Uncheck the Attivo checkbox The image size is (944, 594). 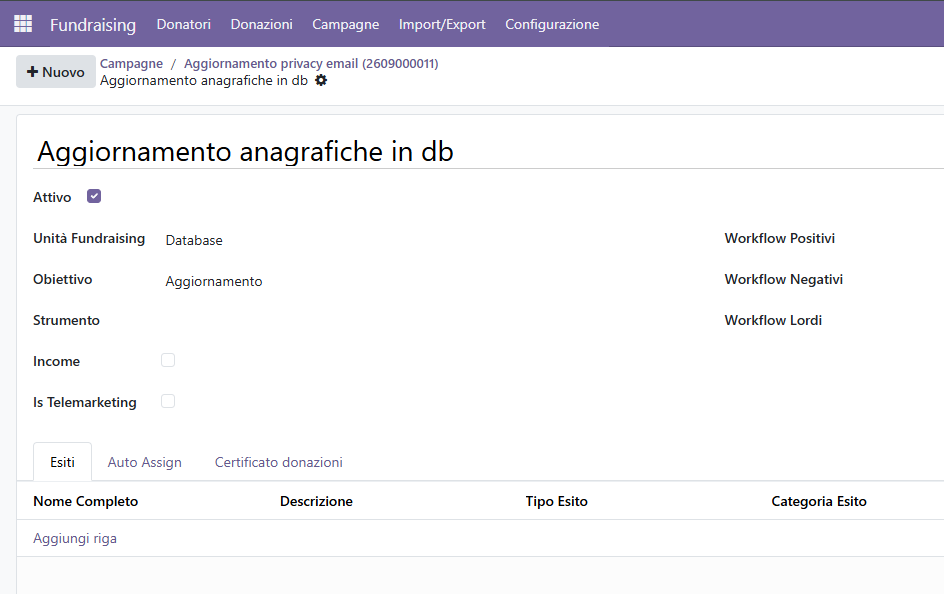click(x=94, y=196)
